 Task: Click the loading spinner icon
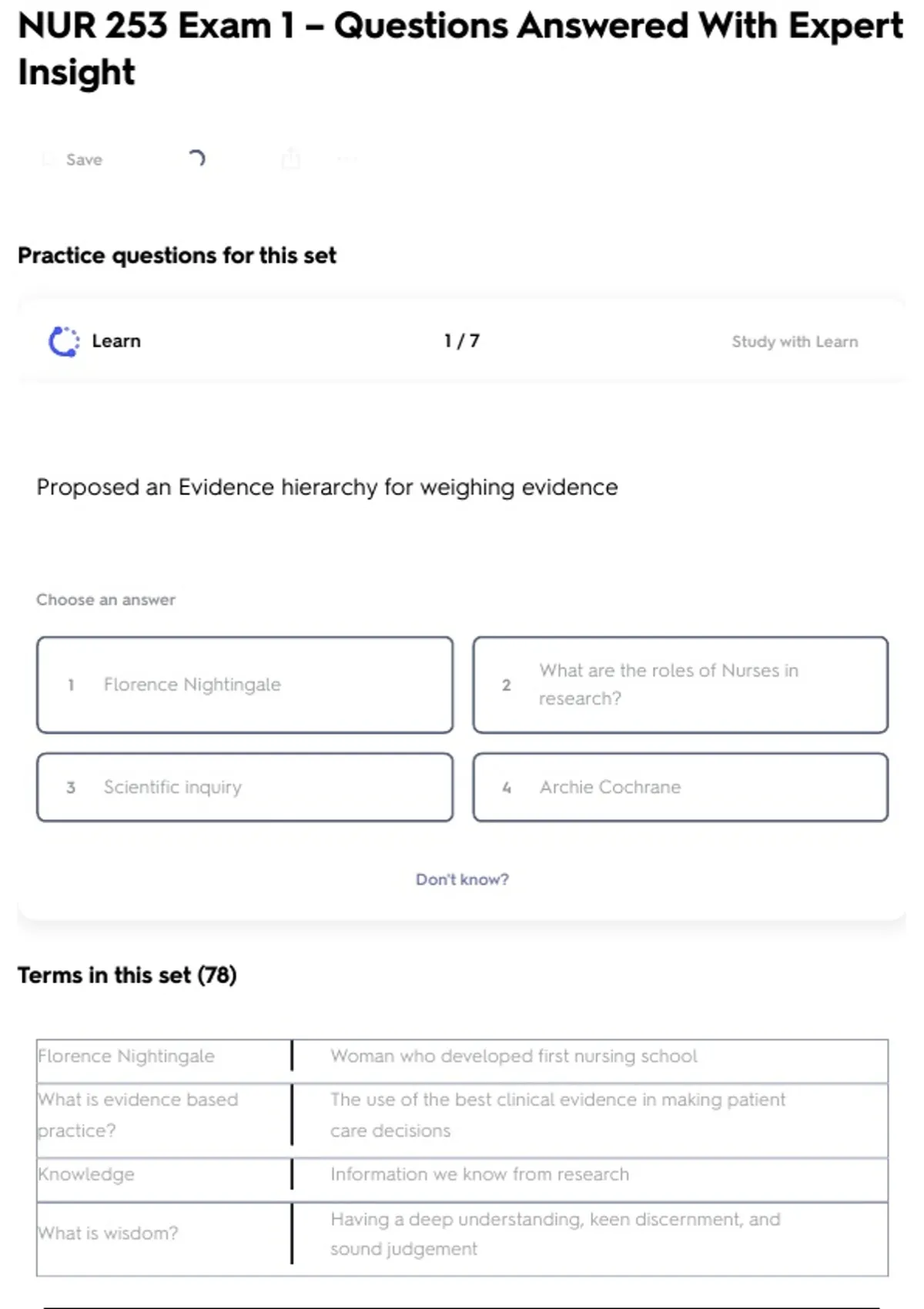(x=196, y=159)
